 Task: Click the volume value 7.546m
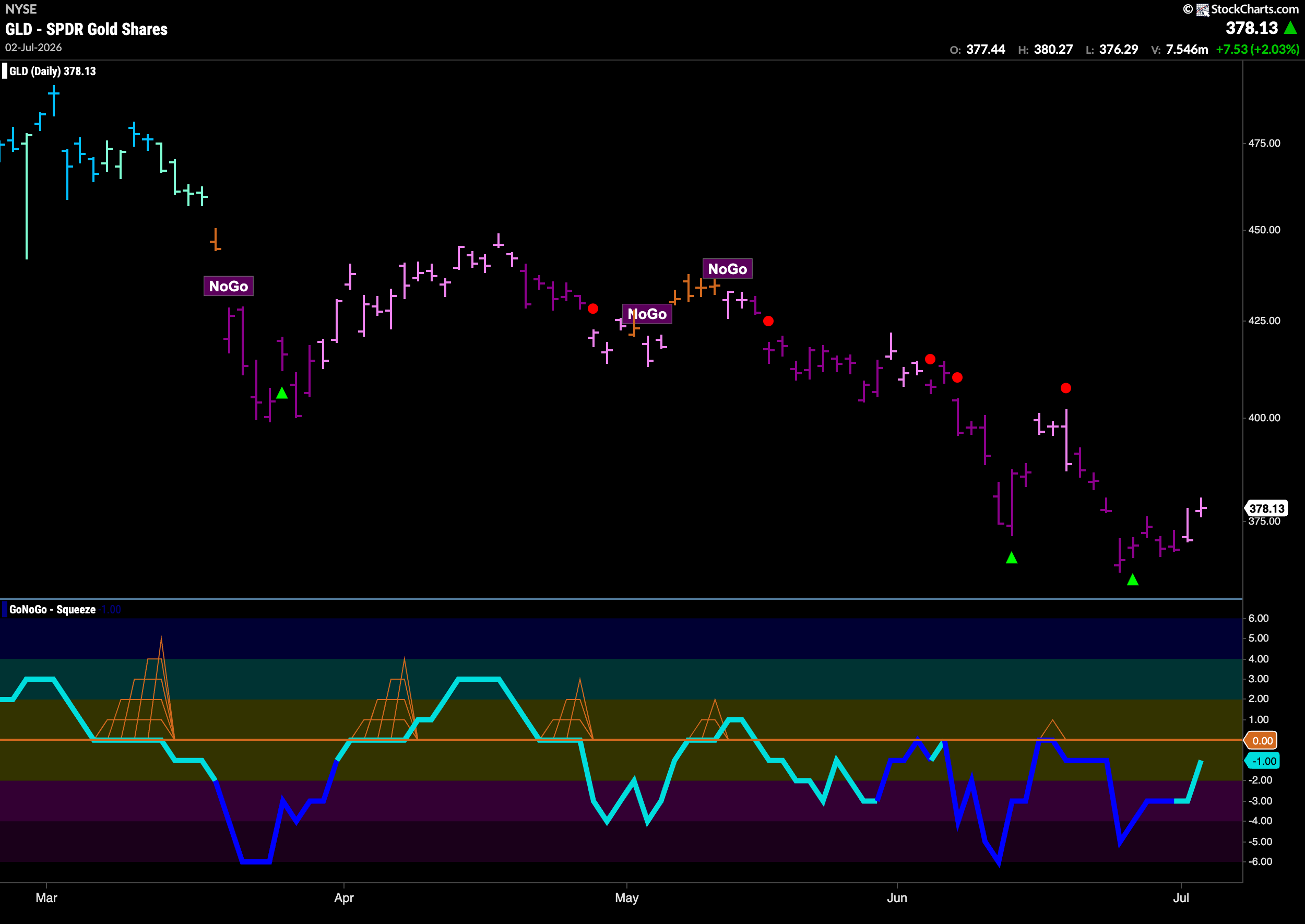click(1187, 50)
